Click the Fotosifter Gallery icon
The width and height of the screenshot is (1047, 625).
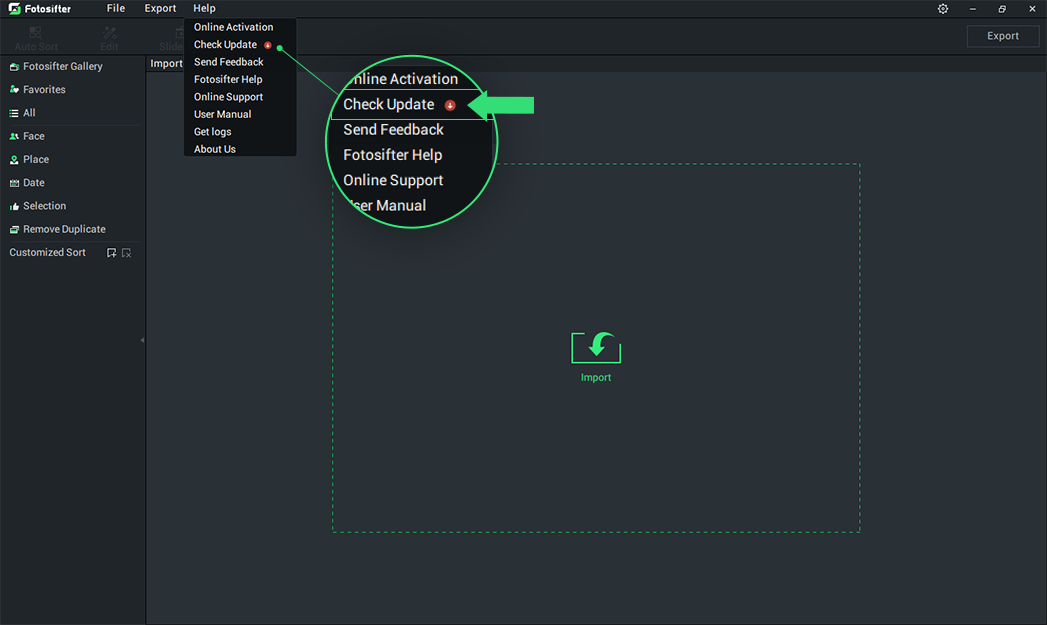tap(14, 67)
